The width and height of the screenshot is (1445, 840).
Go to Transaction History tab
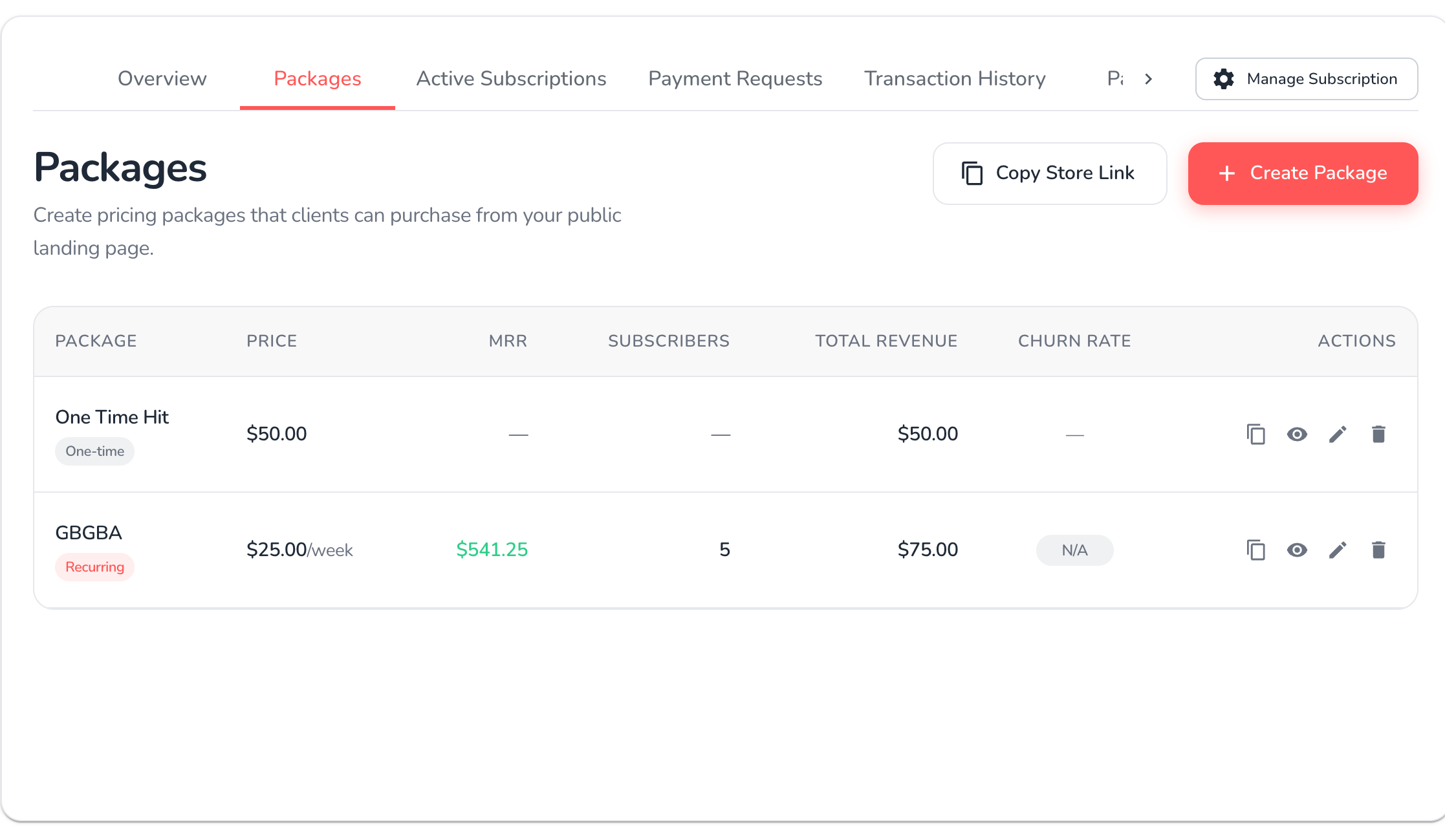(955, 78)
